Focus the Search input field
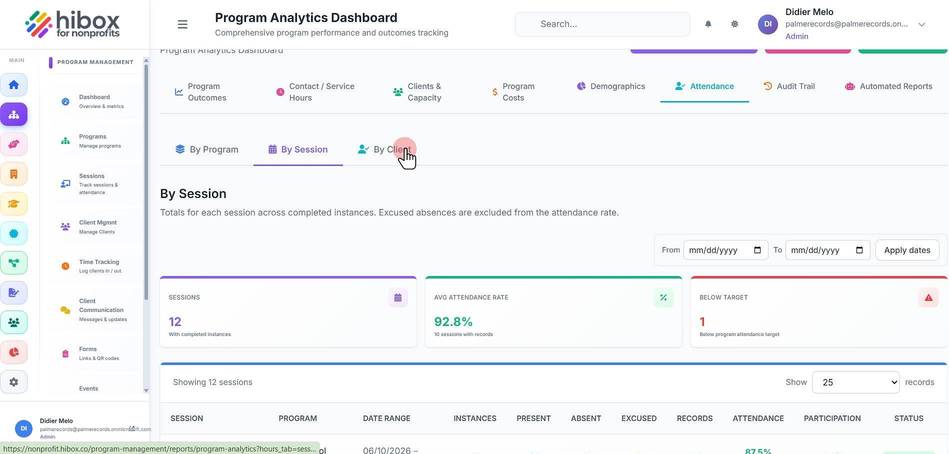This screenshot has height=454, width=949. pyautogui.click(x=602, y=24)
